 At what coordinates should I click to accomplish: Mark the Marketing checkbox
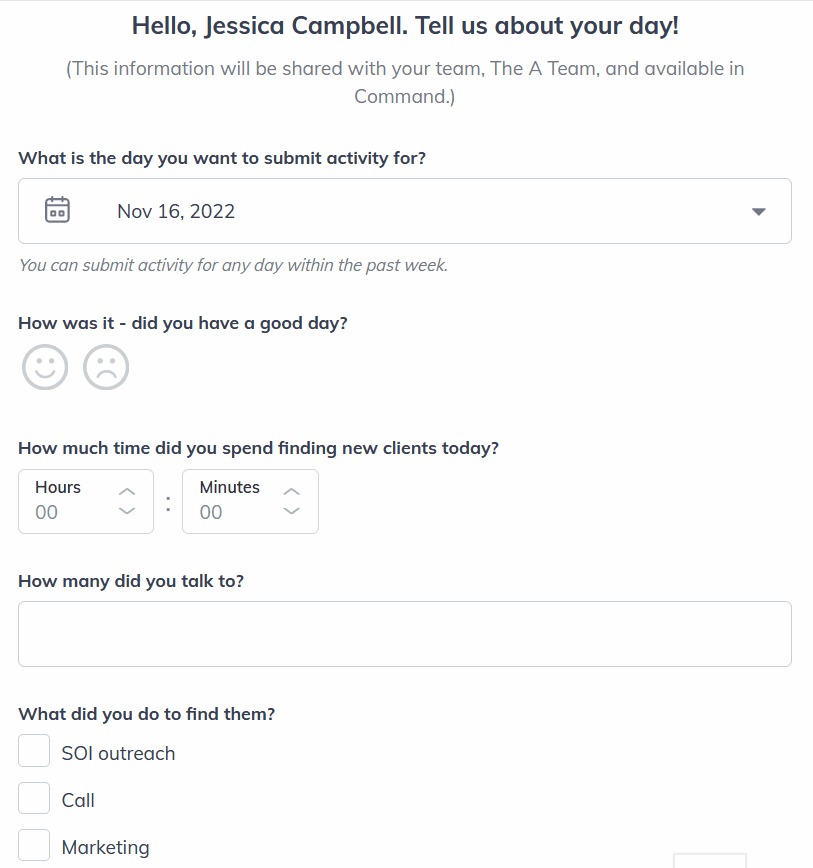(33, 844)
